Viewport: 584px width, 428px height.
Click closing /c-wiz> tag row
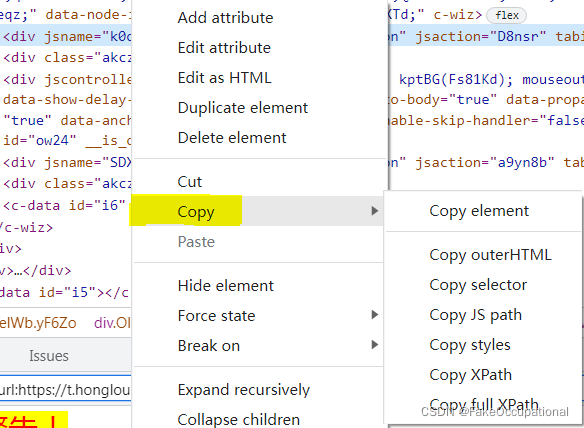point(26,227)
